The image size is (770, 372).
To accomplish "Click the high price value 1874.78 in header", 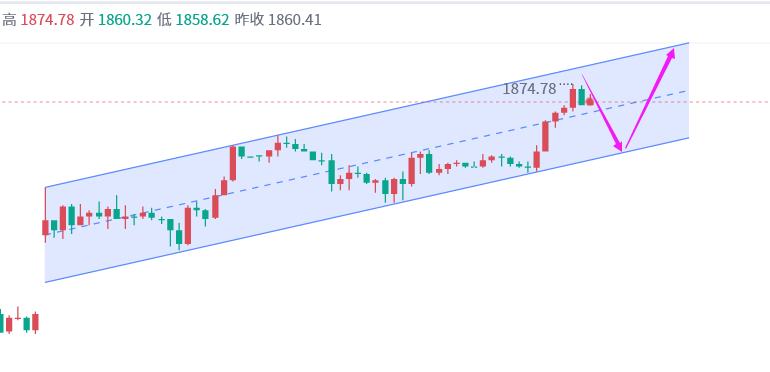I will point(48,20).
